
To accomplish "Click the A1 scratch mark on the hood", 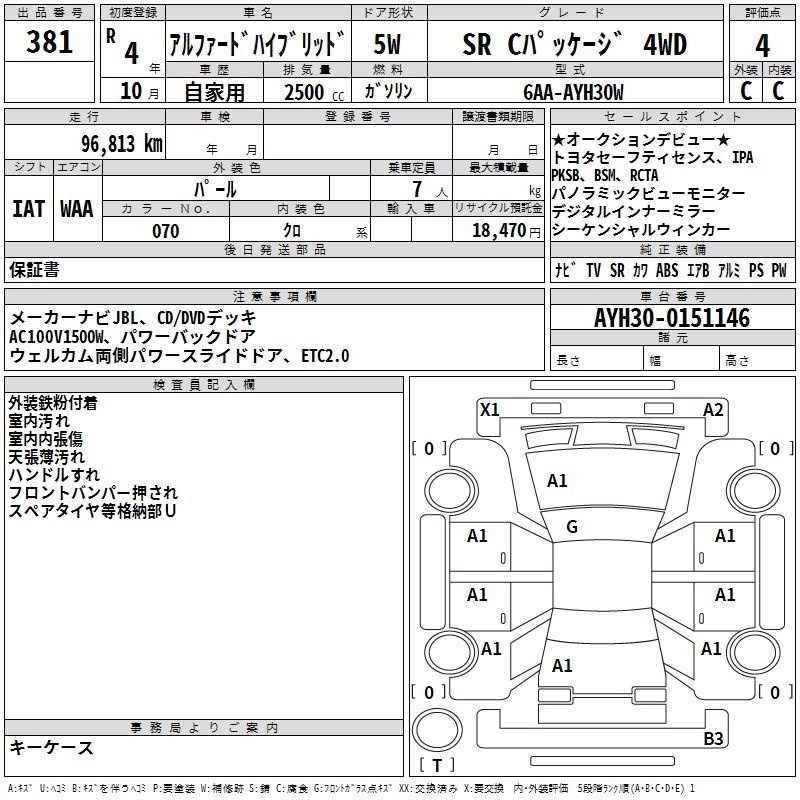I will [557, 481].
